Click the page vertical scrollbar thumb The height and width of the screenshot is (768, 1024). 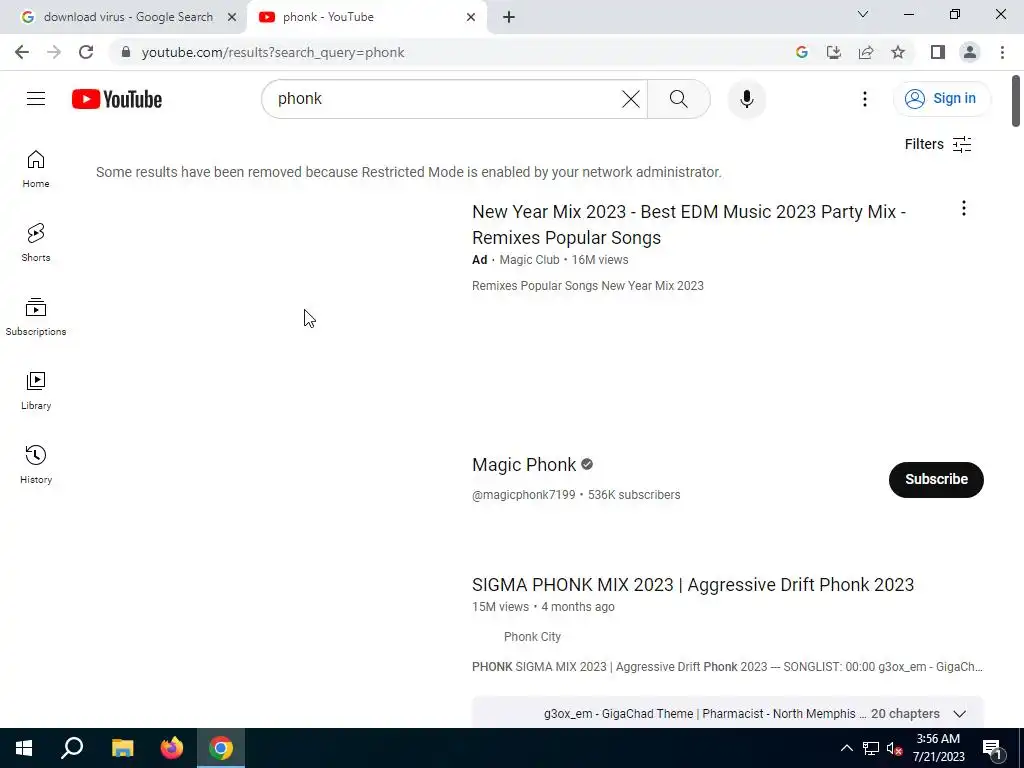[1016, 101]
